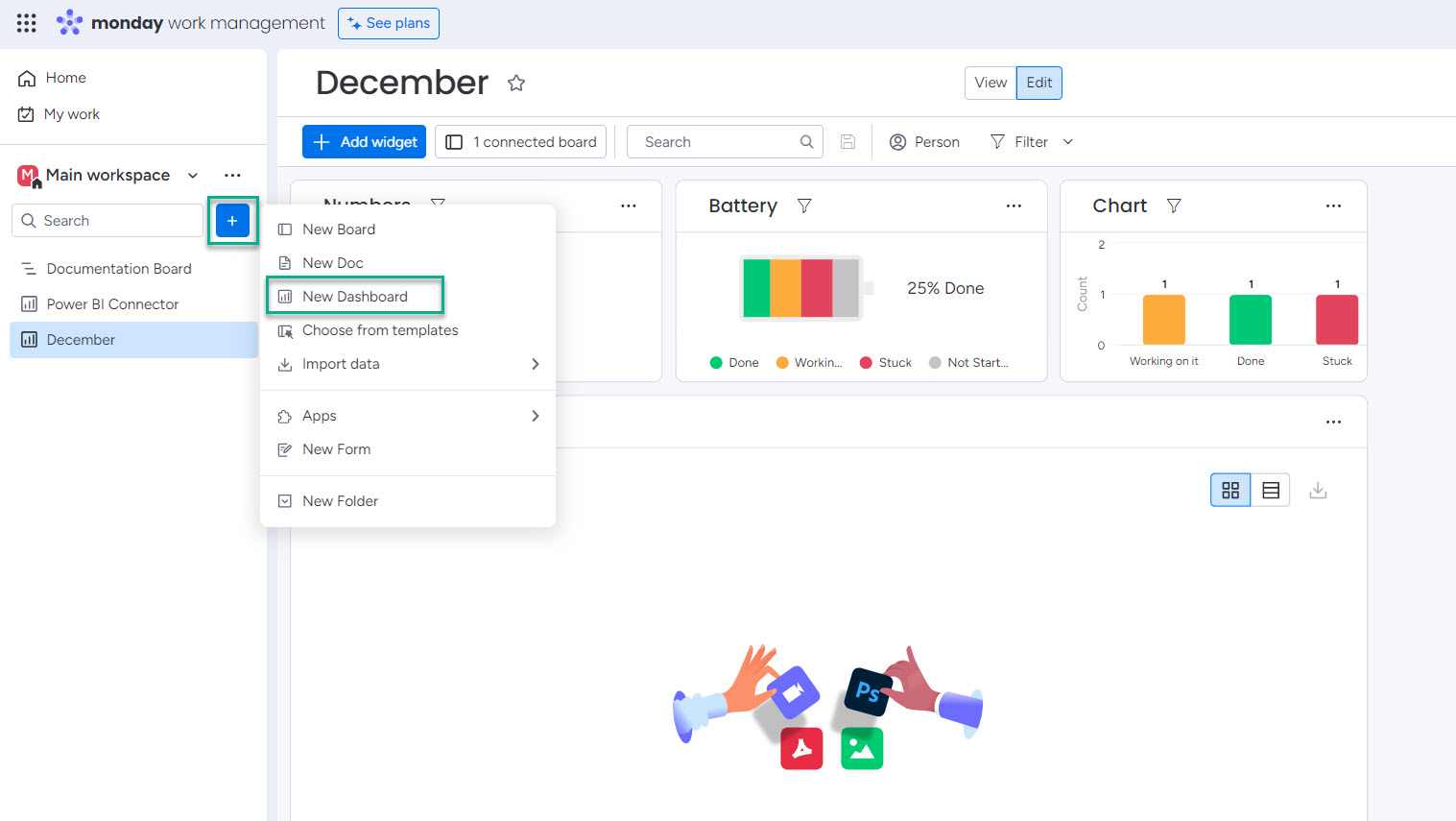Image resolution: width=1456 pixels, height=821 pixels.
Task: Open the See plans page
Action: point(388,23)
